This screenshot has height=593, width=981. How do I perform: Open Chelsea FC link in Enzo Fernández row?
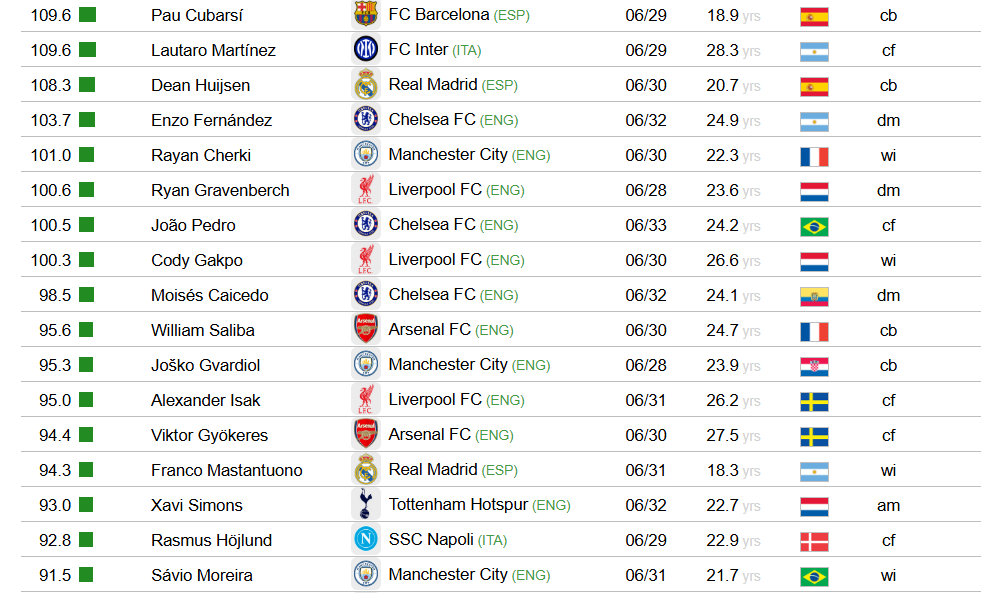click(x=432, y=119)
